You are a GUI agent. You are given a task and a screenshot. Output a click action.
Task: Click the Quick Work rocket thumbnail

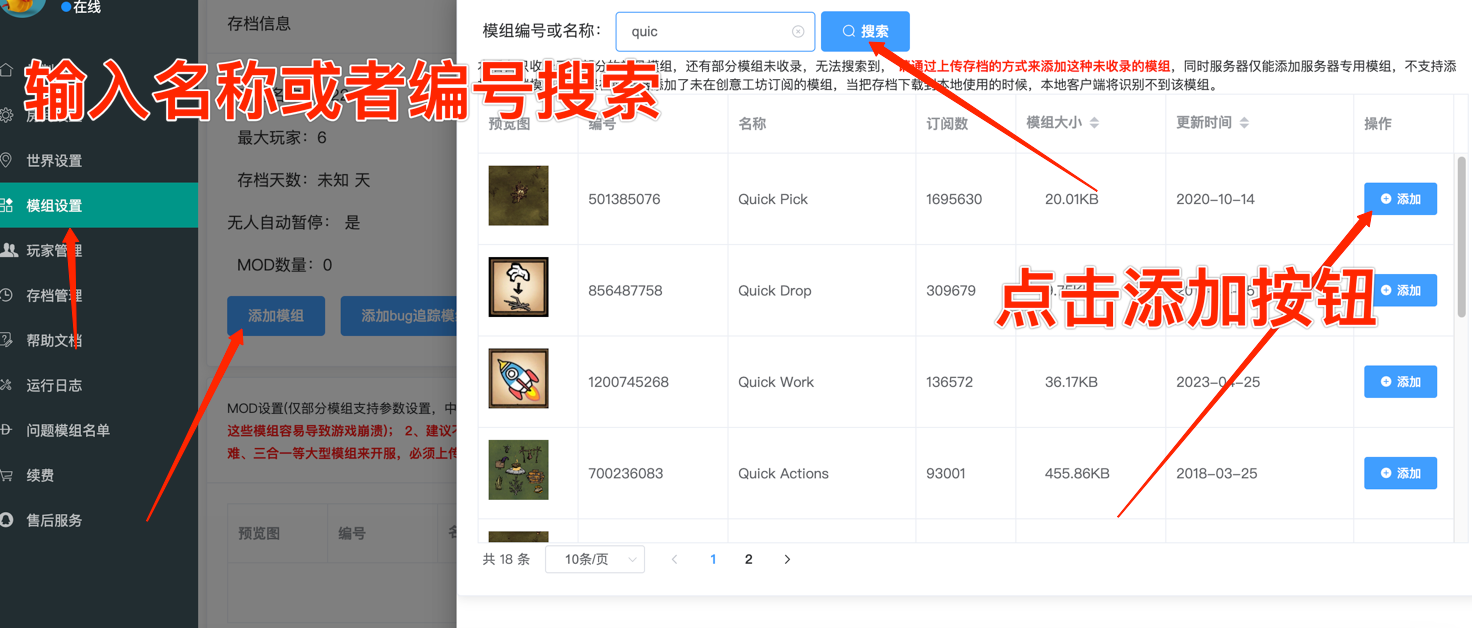click(x=518, y=378)
